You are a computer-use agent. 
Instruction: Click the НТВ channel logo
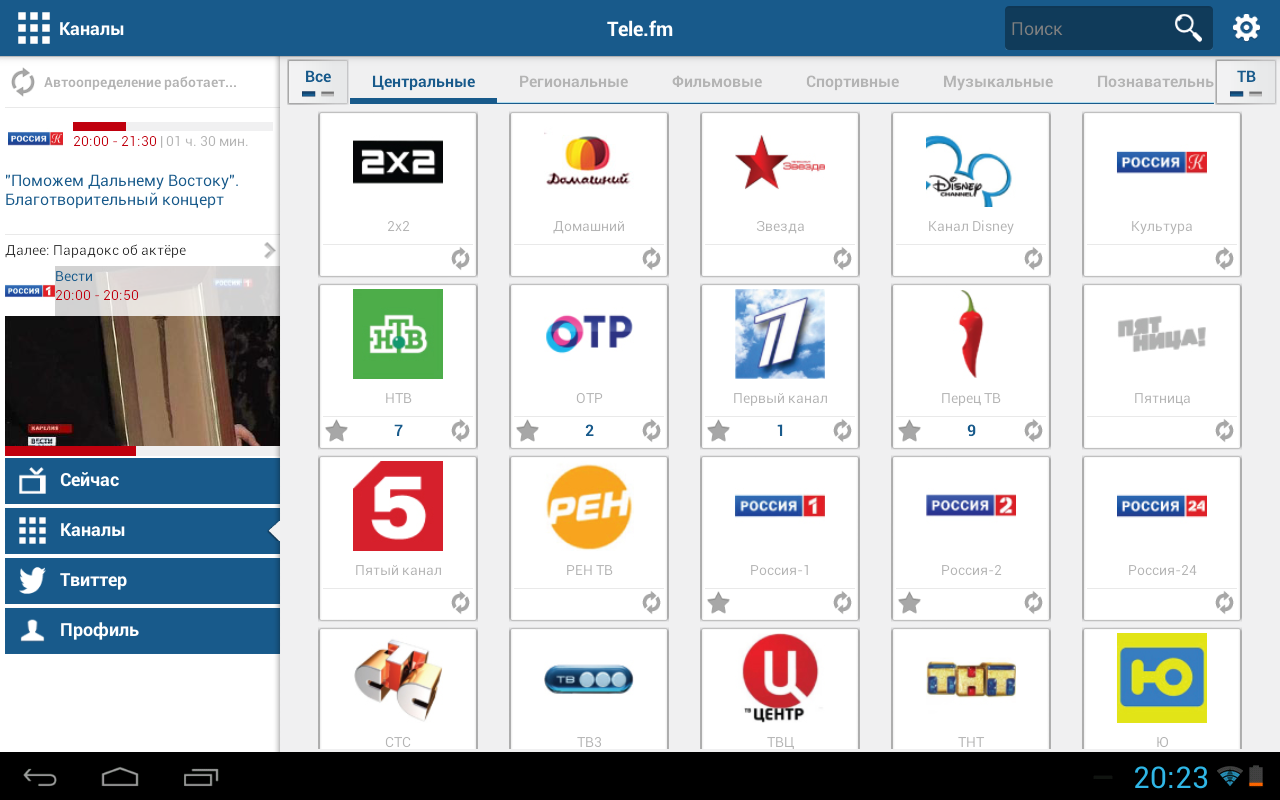click(398, 334)
